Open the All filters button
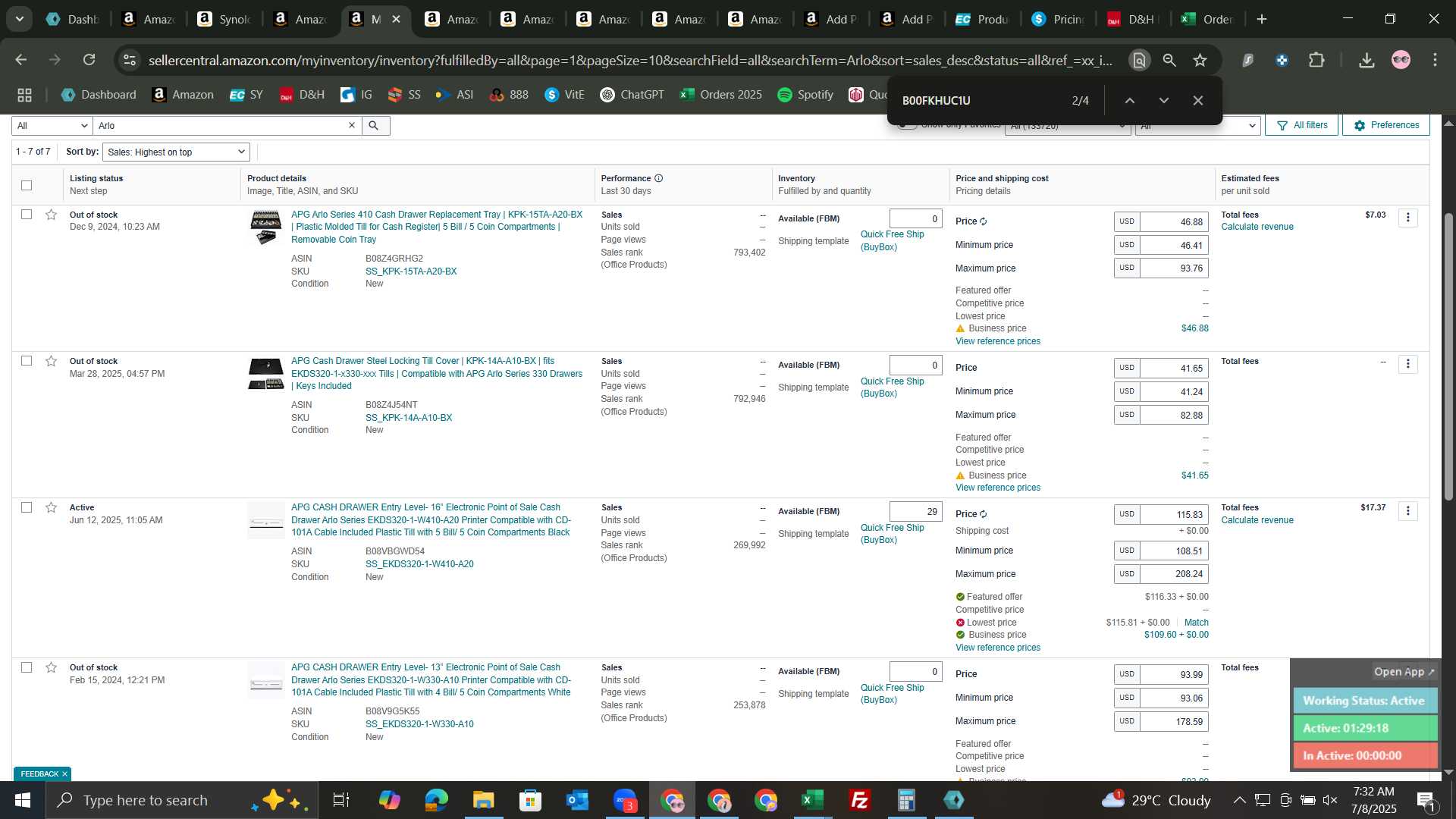 (x=1302, y=125)
